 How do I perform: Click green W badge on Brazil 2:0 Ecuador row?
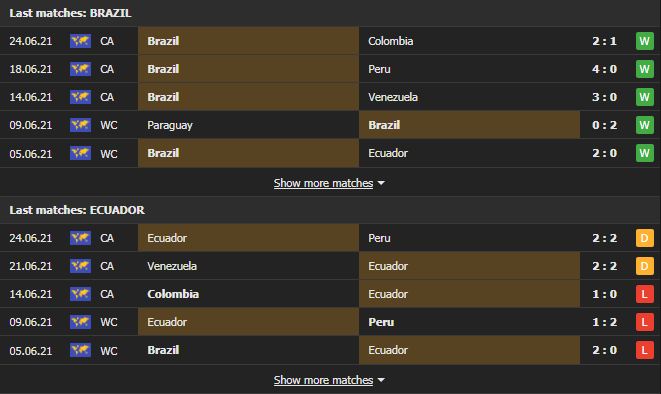click(x=645, y=153)
